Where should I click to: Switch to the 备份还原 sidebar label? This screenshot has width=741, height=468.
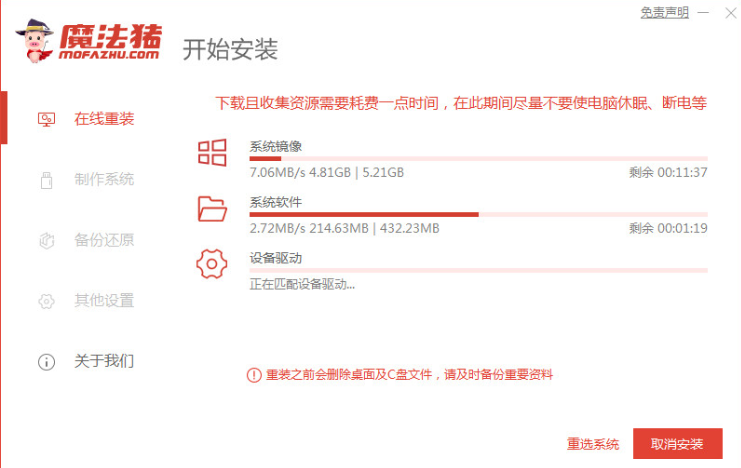point(104,240)
